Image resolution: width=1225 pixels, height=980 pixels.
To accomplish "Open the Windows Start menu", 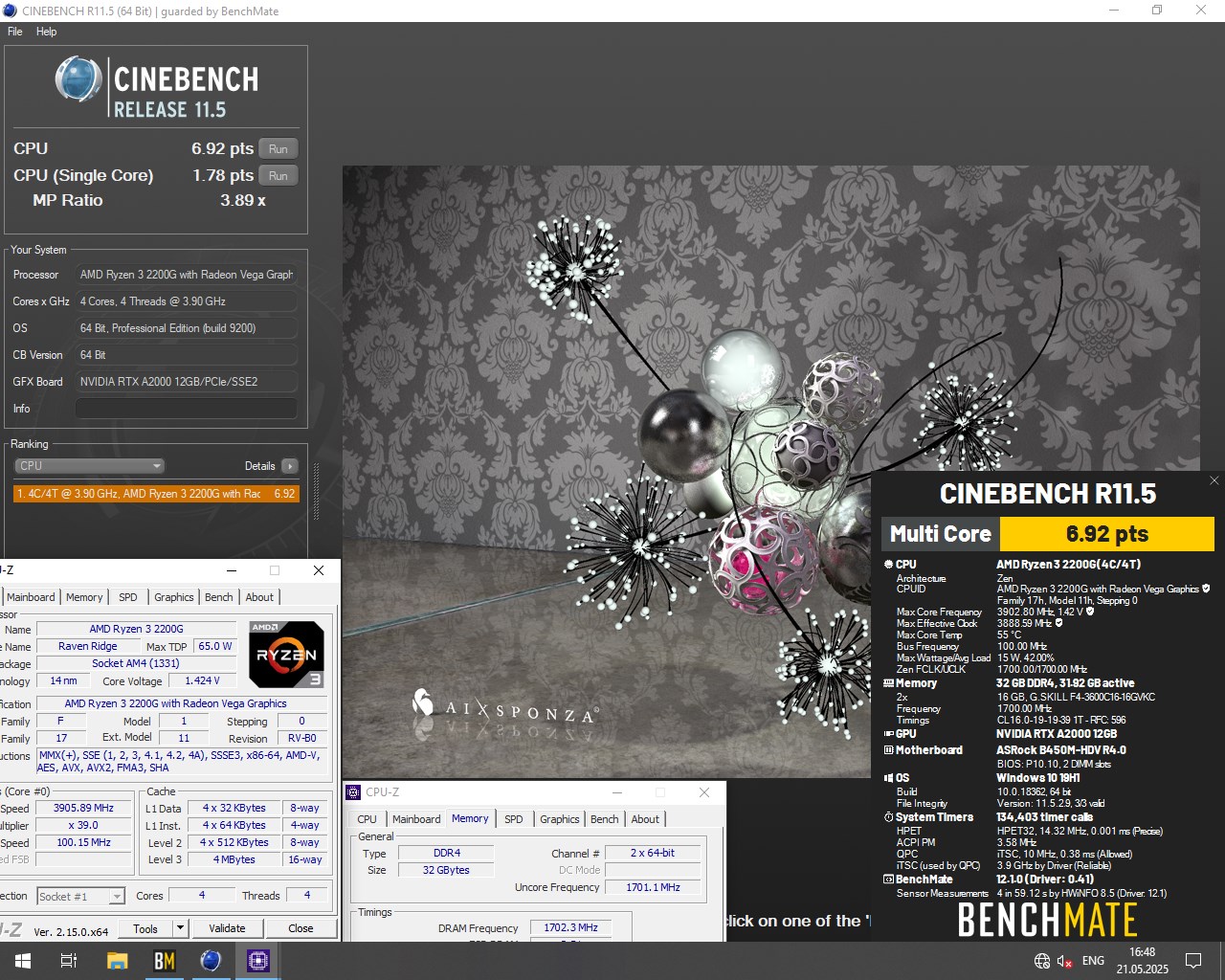I will pos(22,961).
